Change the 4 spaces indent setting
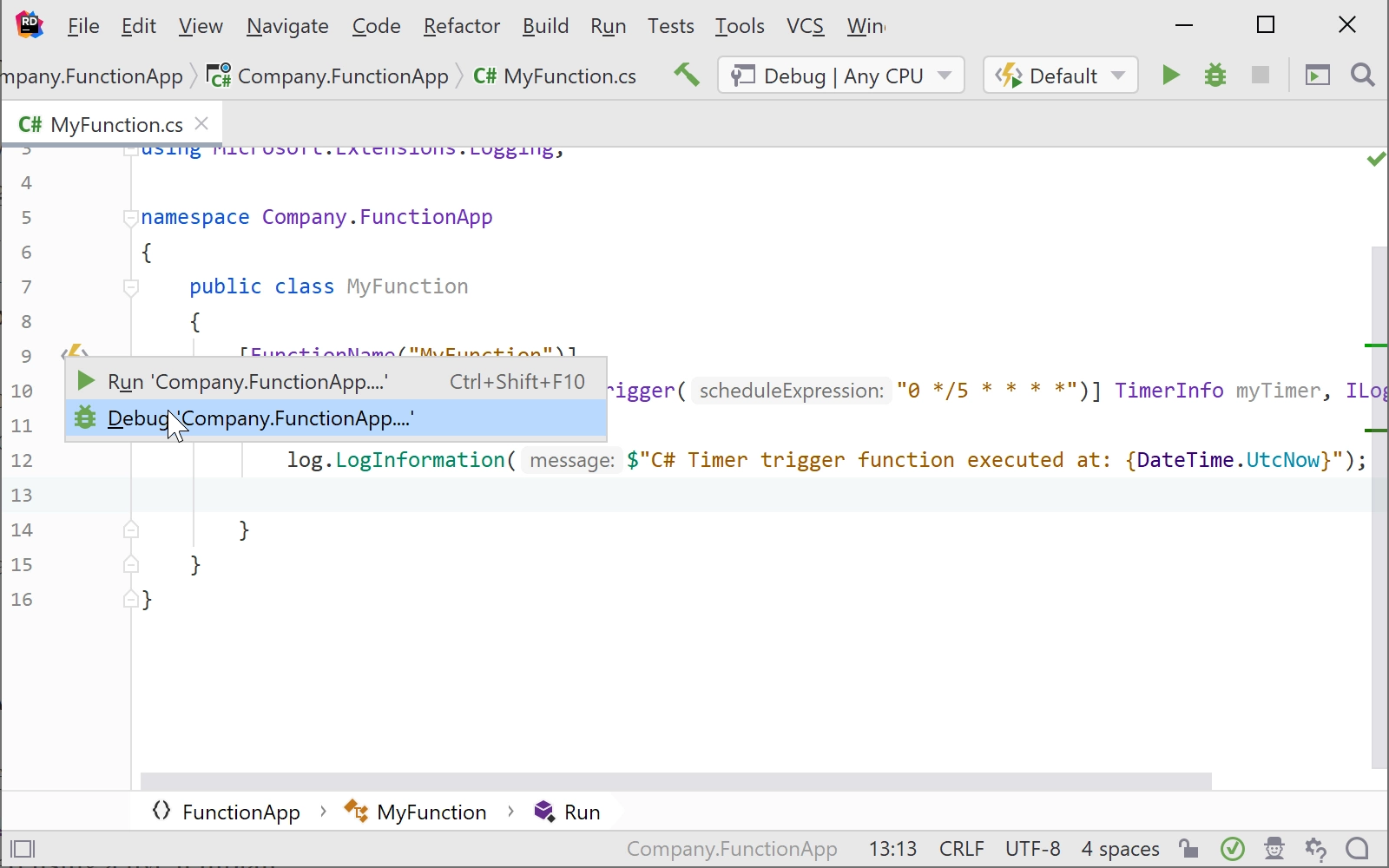Viewport: 1389px width, 868px height. [x=1121, y=849]
